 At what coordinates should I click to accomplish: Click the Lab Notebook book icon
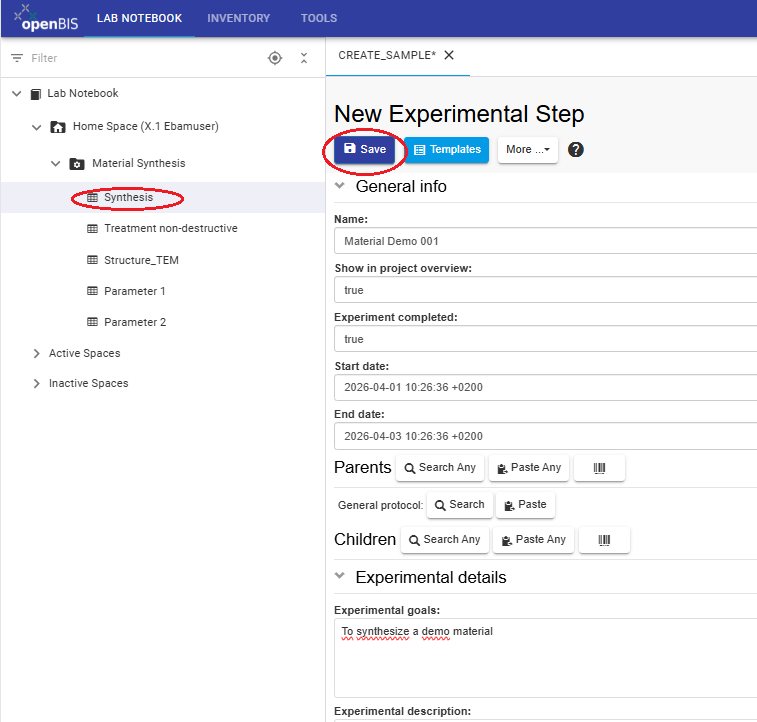pos(35,94)
